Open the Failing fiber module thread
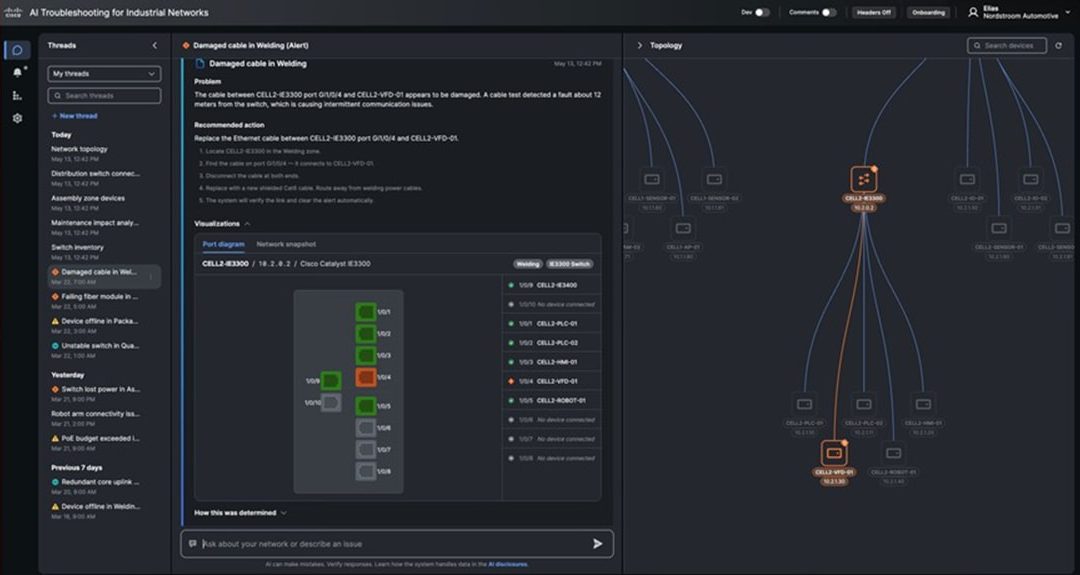Viewport: 1080px width, 575px height. click(104, 301)
